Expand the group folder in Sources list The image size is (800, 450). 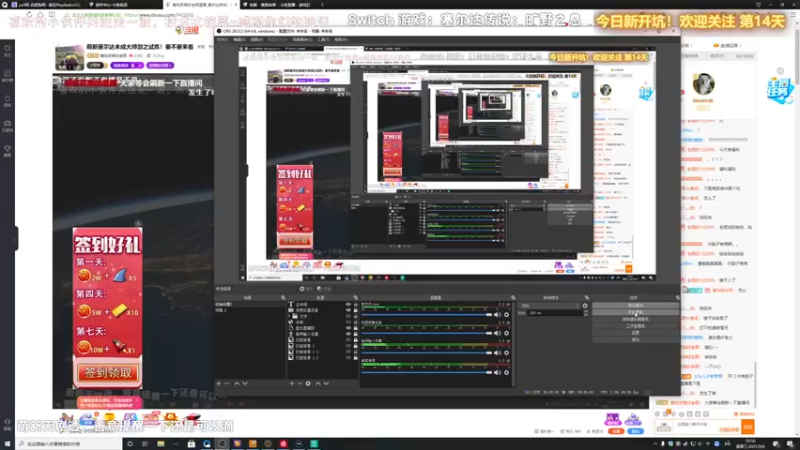pyautogui.click(x=290, y=316)
